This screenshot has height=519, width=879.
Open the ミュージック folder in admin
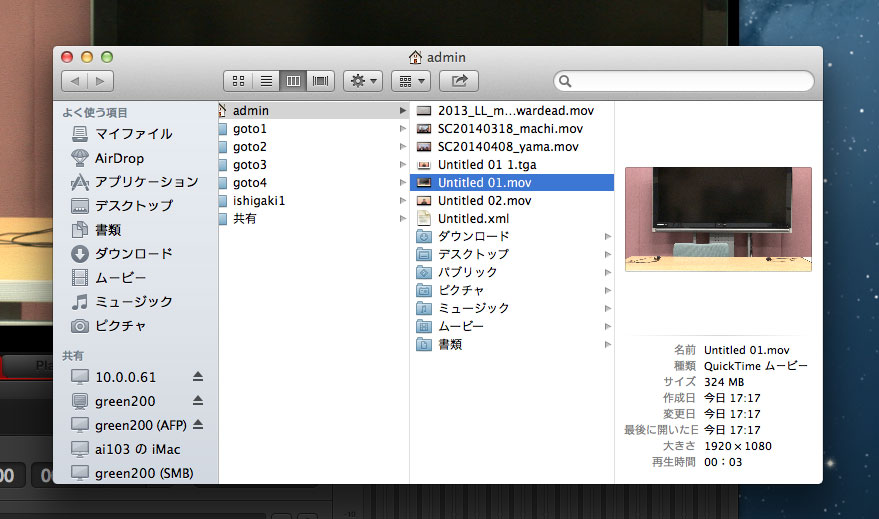(512, 308)
